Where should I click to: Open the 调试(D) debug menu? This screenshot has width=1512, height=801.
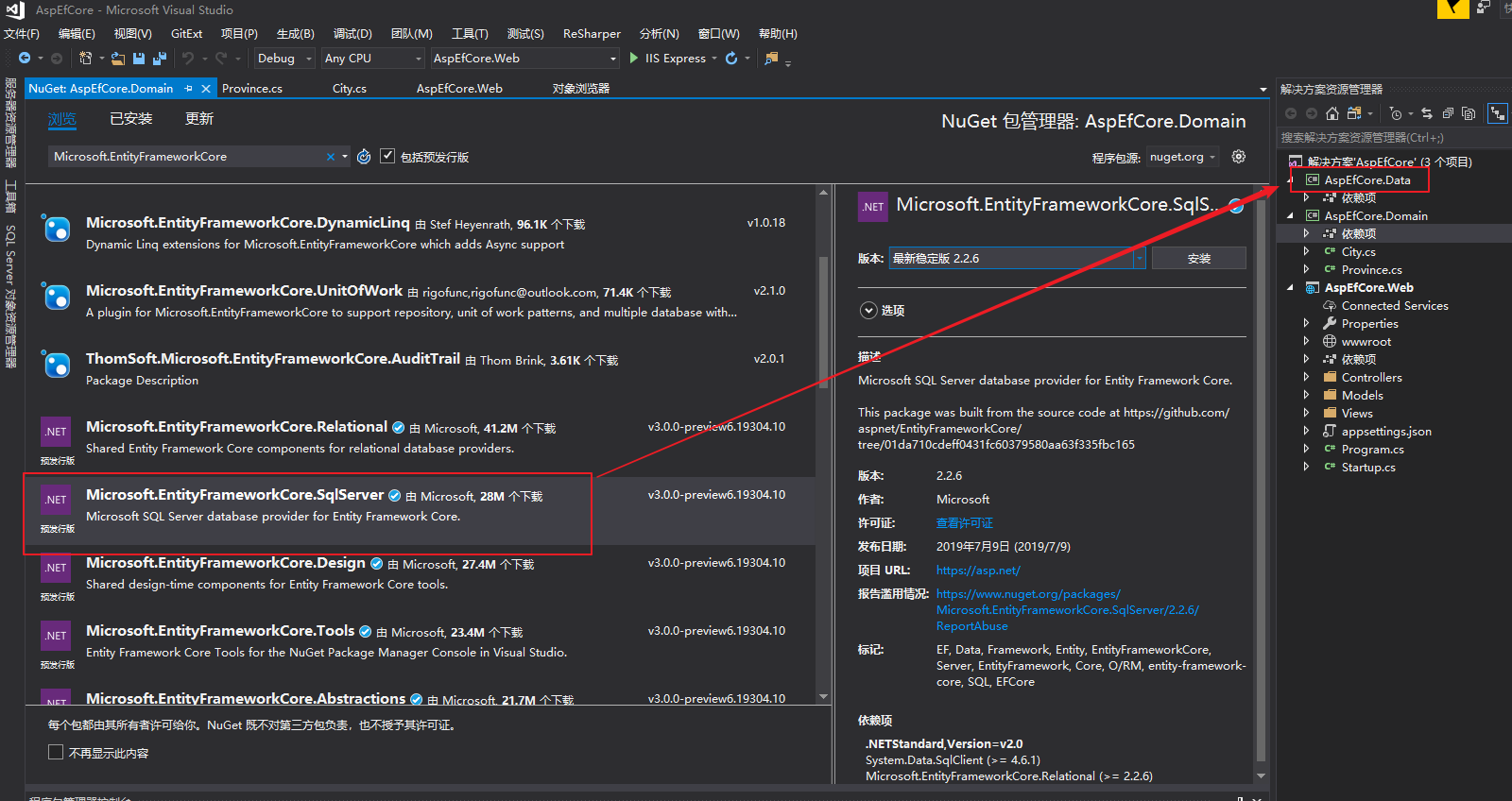pyautogui.click(x=352, y=33)
